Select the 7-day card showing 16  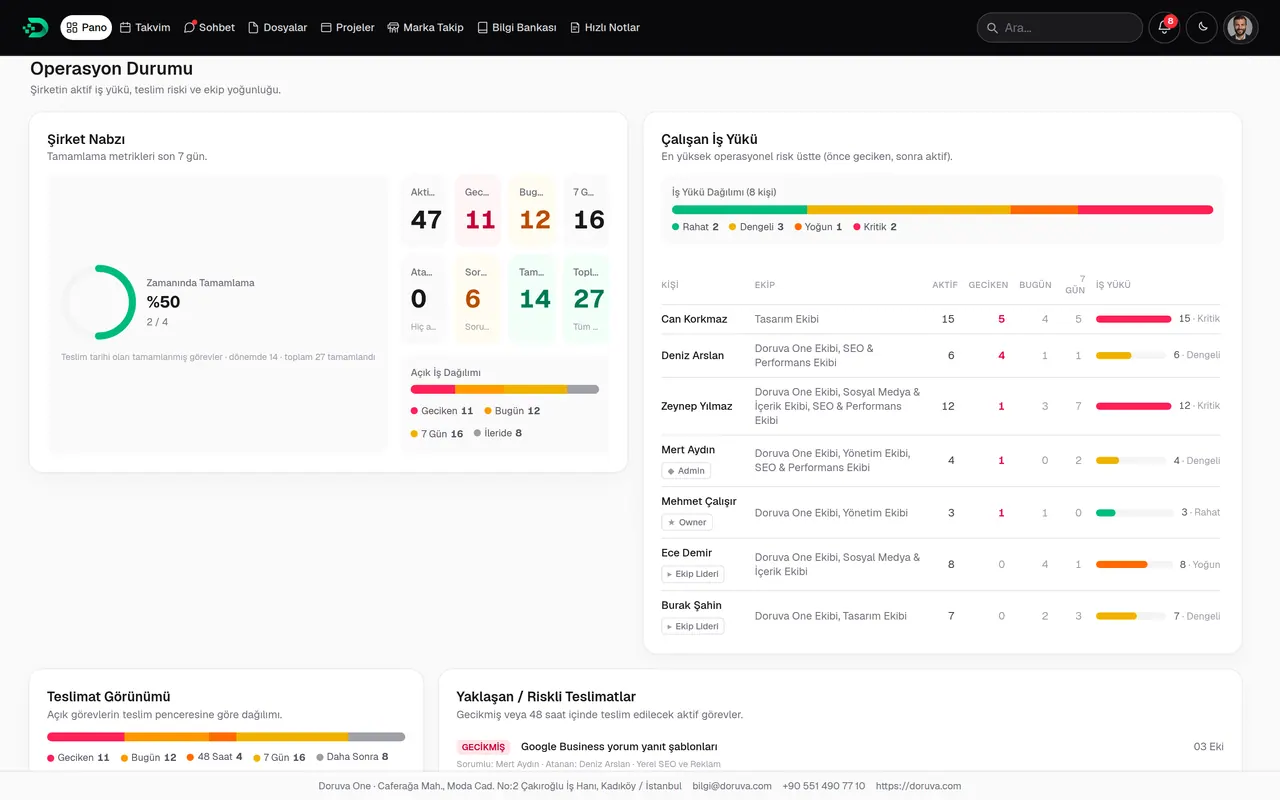point(588,211)
